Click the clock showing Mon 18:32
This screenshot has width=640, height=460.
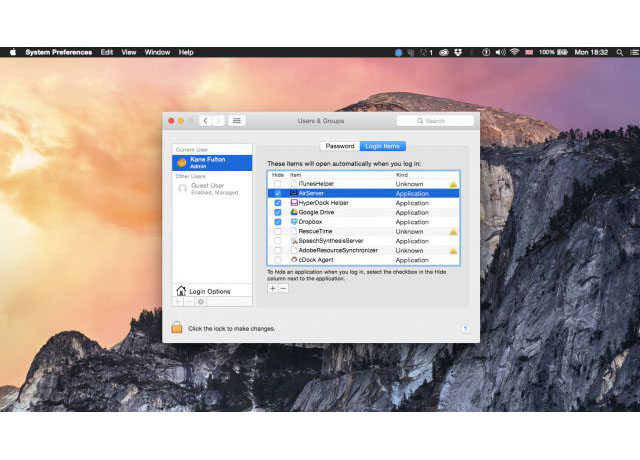tap(591, 52)
